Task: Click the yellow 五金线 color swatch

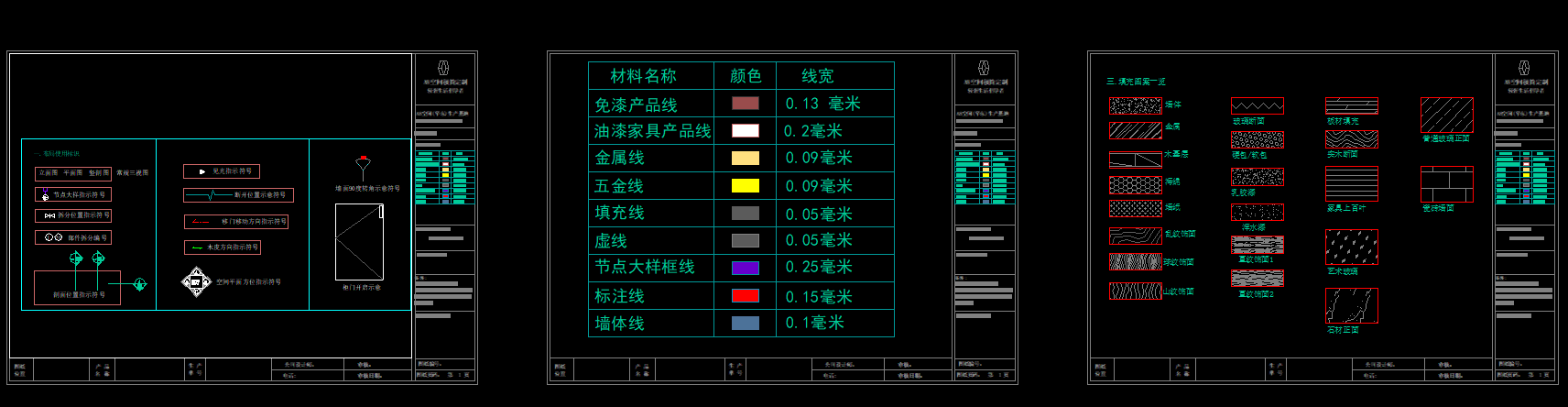Action: coord(745,186)
